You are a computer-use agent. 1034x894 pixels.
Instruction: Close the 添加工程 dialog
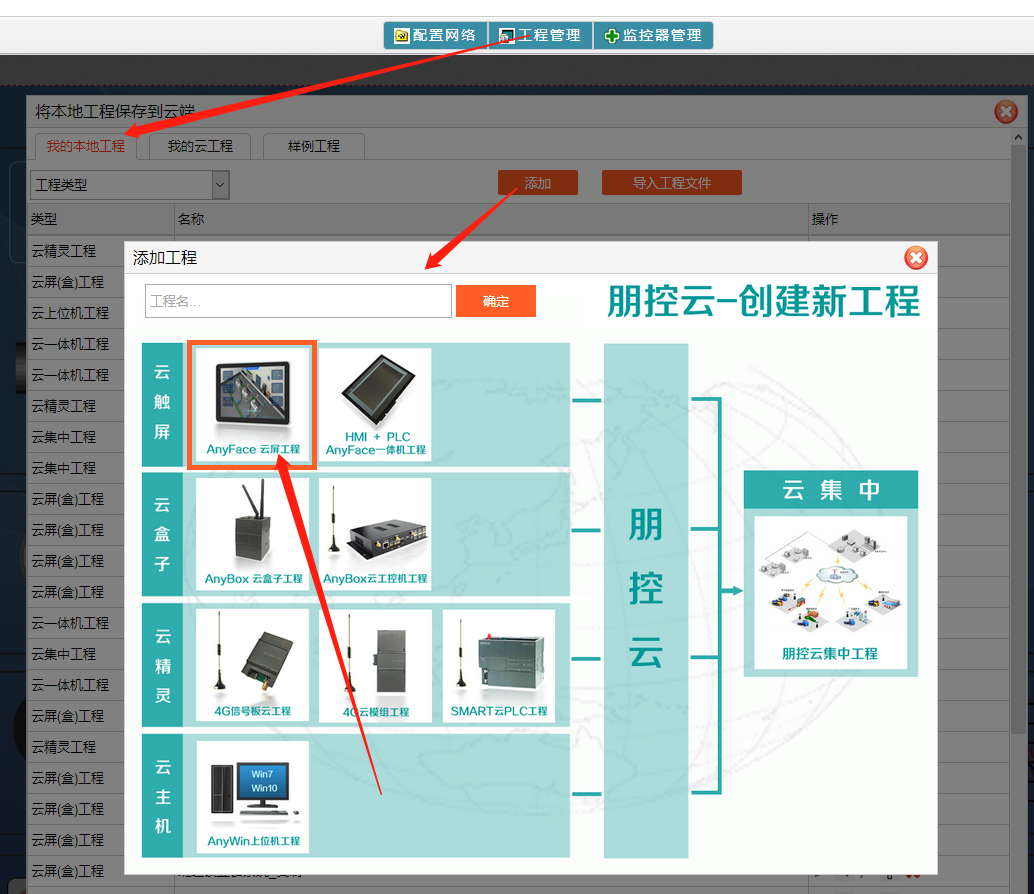click(915, 258)
